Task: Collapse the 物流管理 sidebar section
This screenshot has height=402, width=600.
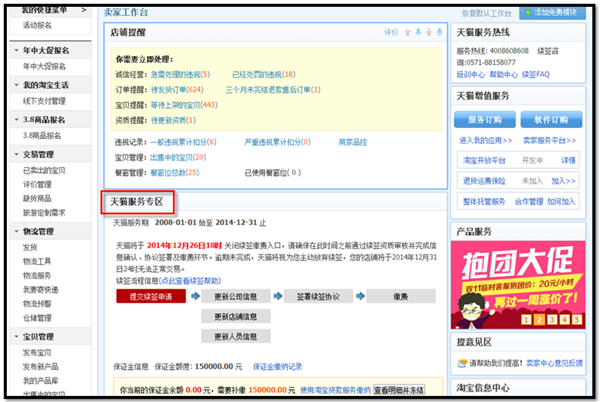Action: (x=16, y=231)
